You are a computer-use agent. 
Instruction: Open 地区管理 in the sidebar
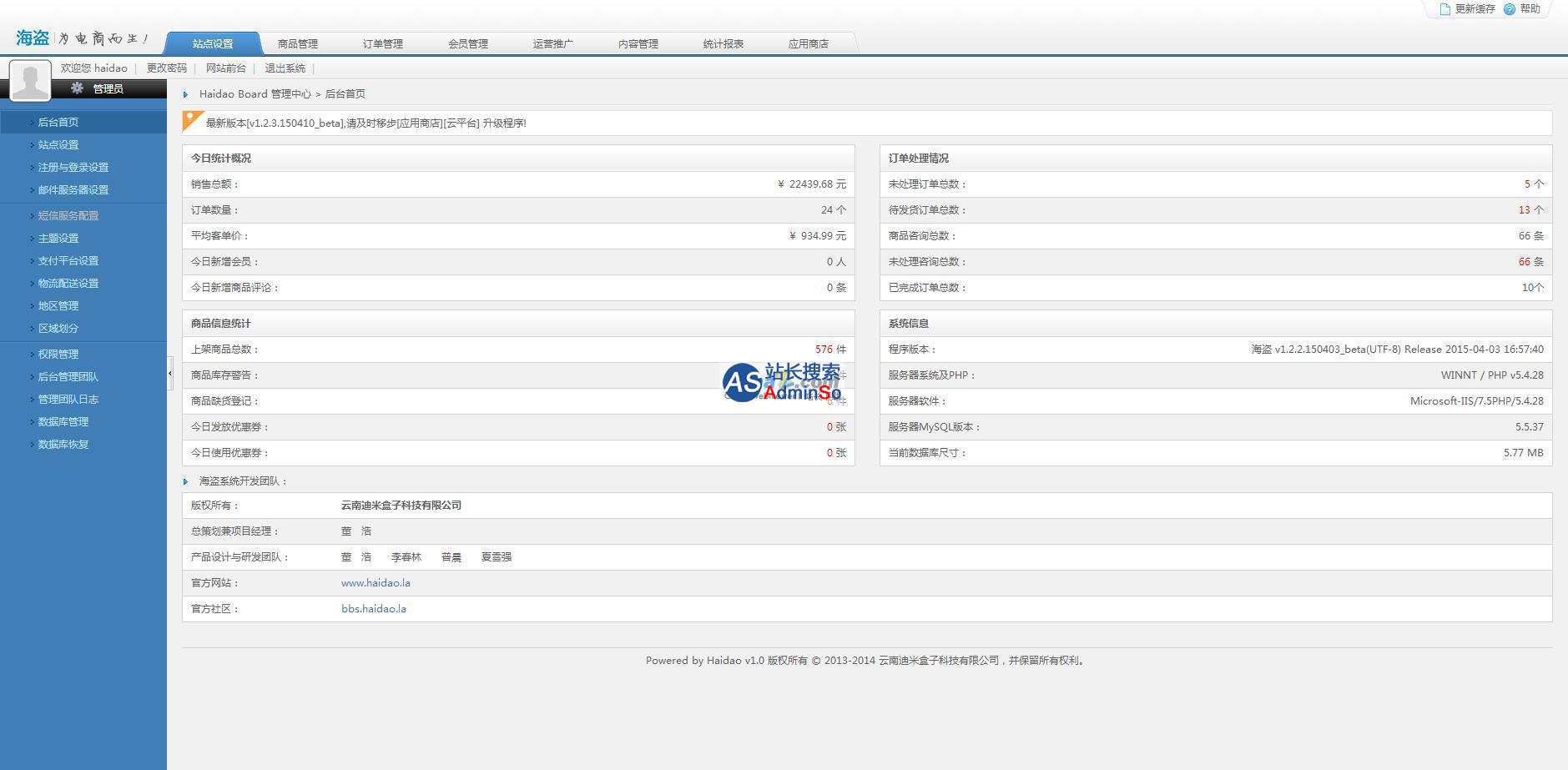58,306
